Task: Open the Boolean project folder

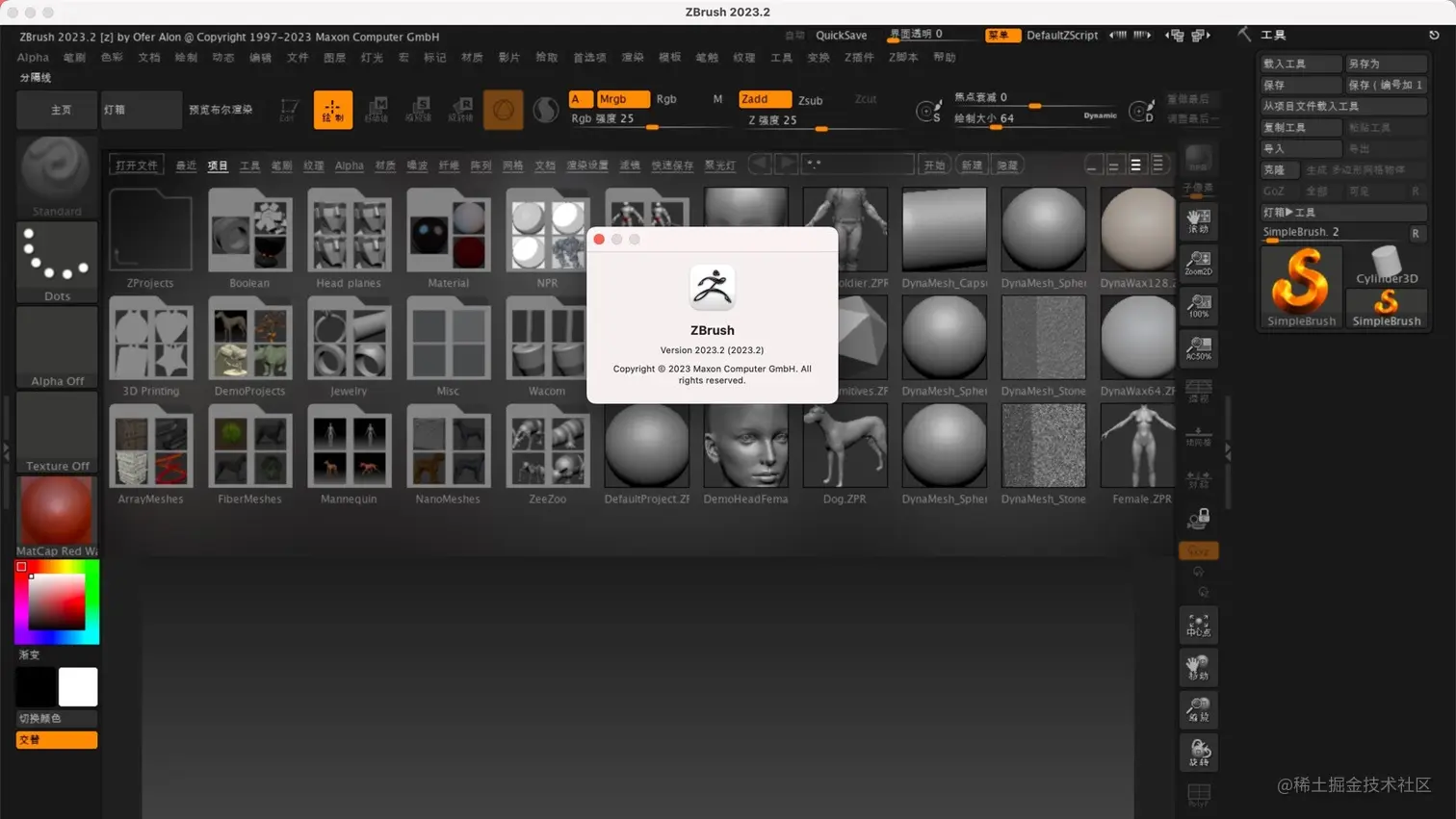Action: [249, 239]
